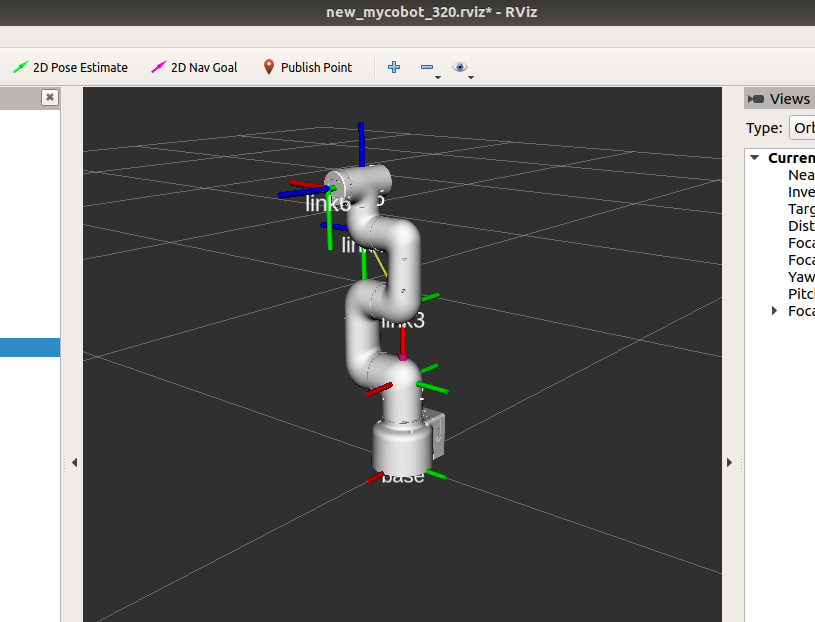The image size is (815, 622).
Task: Toggle the Invert Z axis row
Action: (800, 192)
